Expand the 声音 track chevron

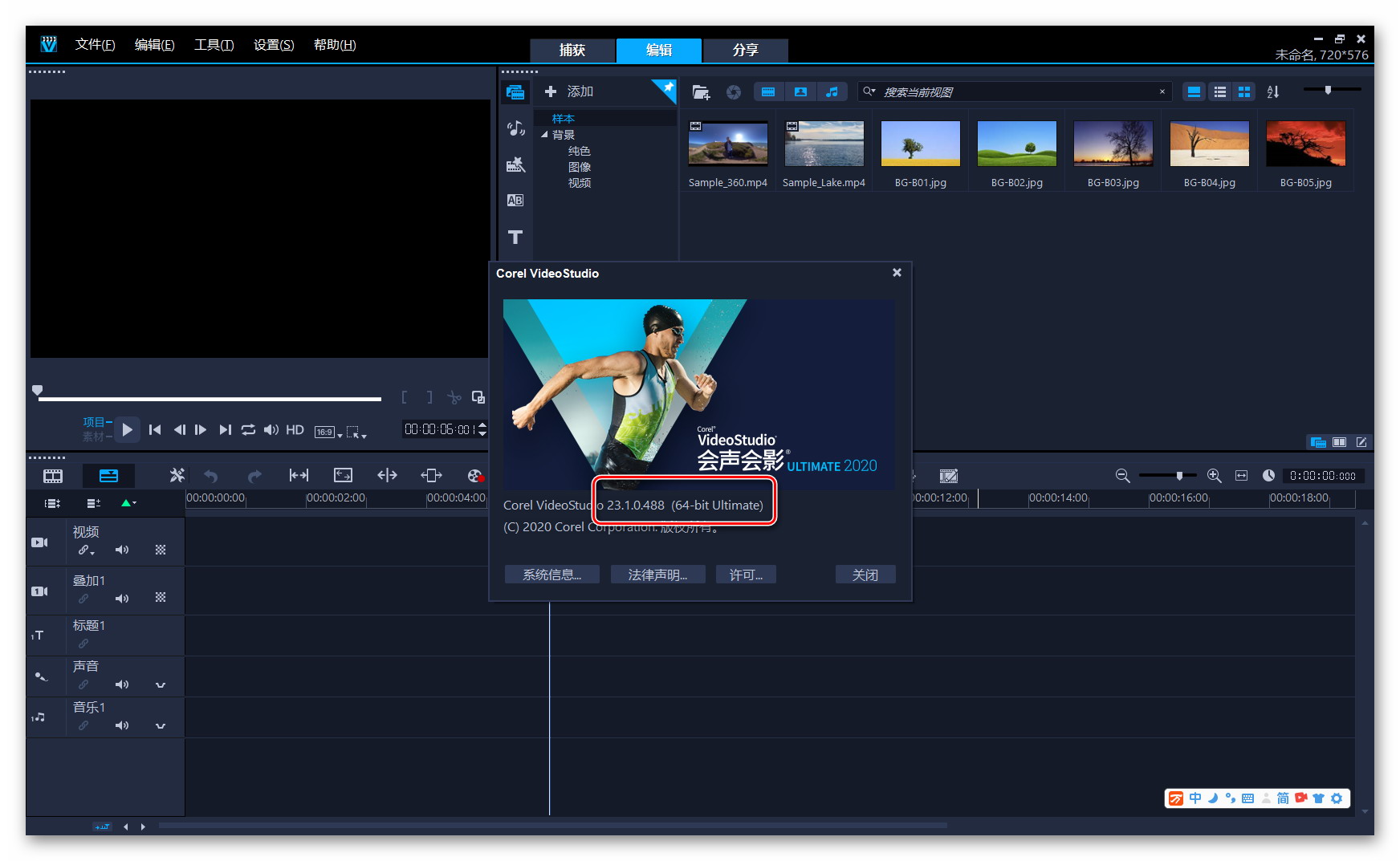[161, 685]
